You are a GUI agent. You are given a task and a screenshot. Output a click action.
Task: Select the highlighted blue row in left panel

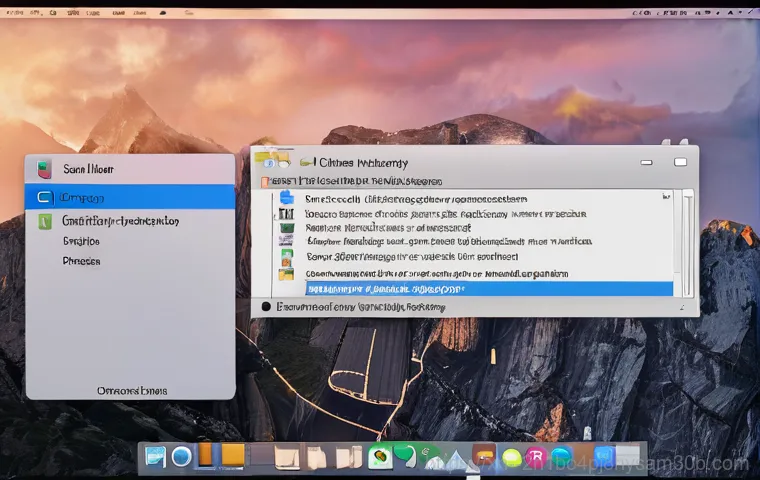tap(130, 197)
